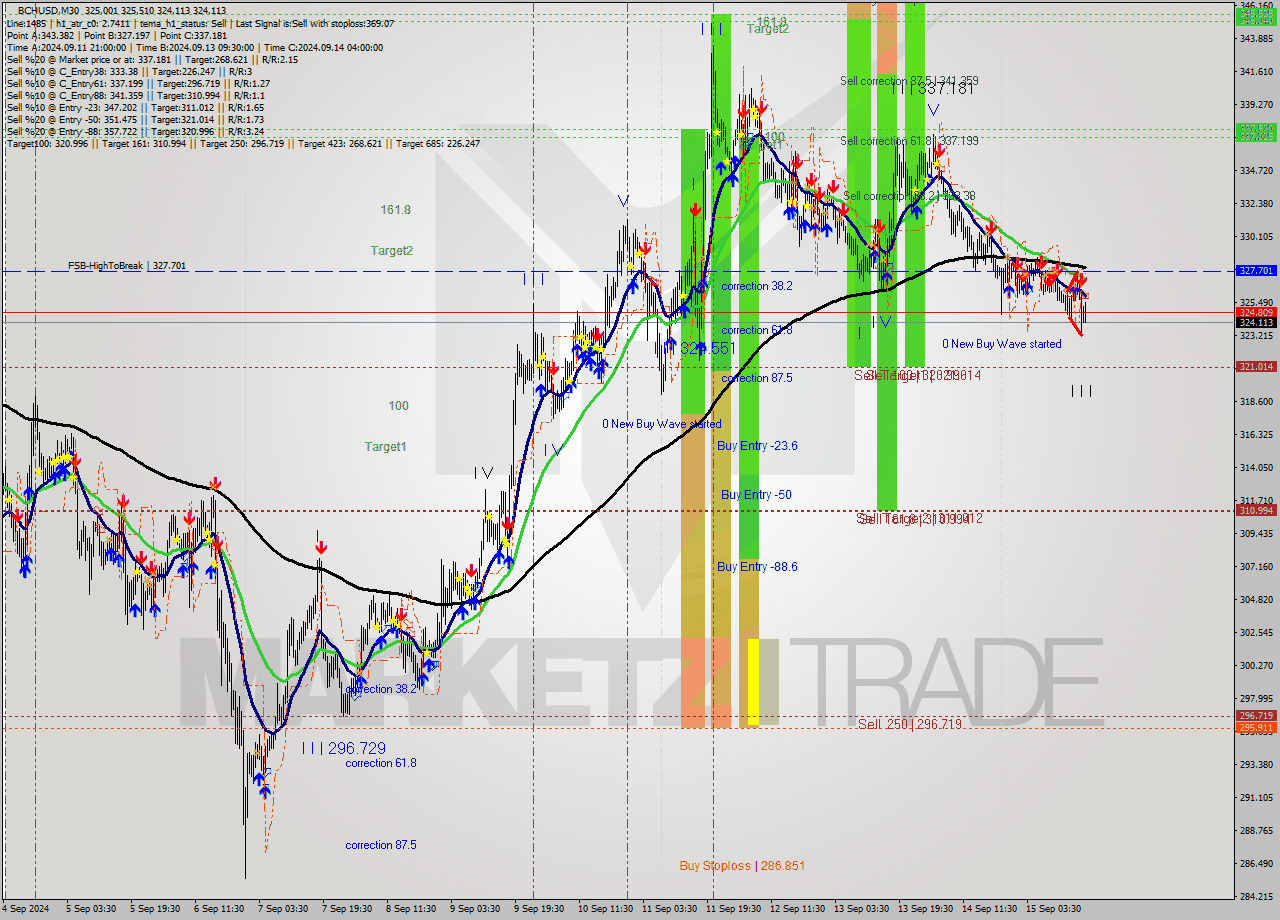The width and height of the screenshot is (1280, 920).
Task: Click the 300.270 price axis value
Action: click(x=1257, y=666)
